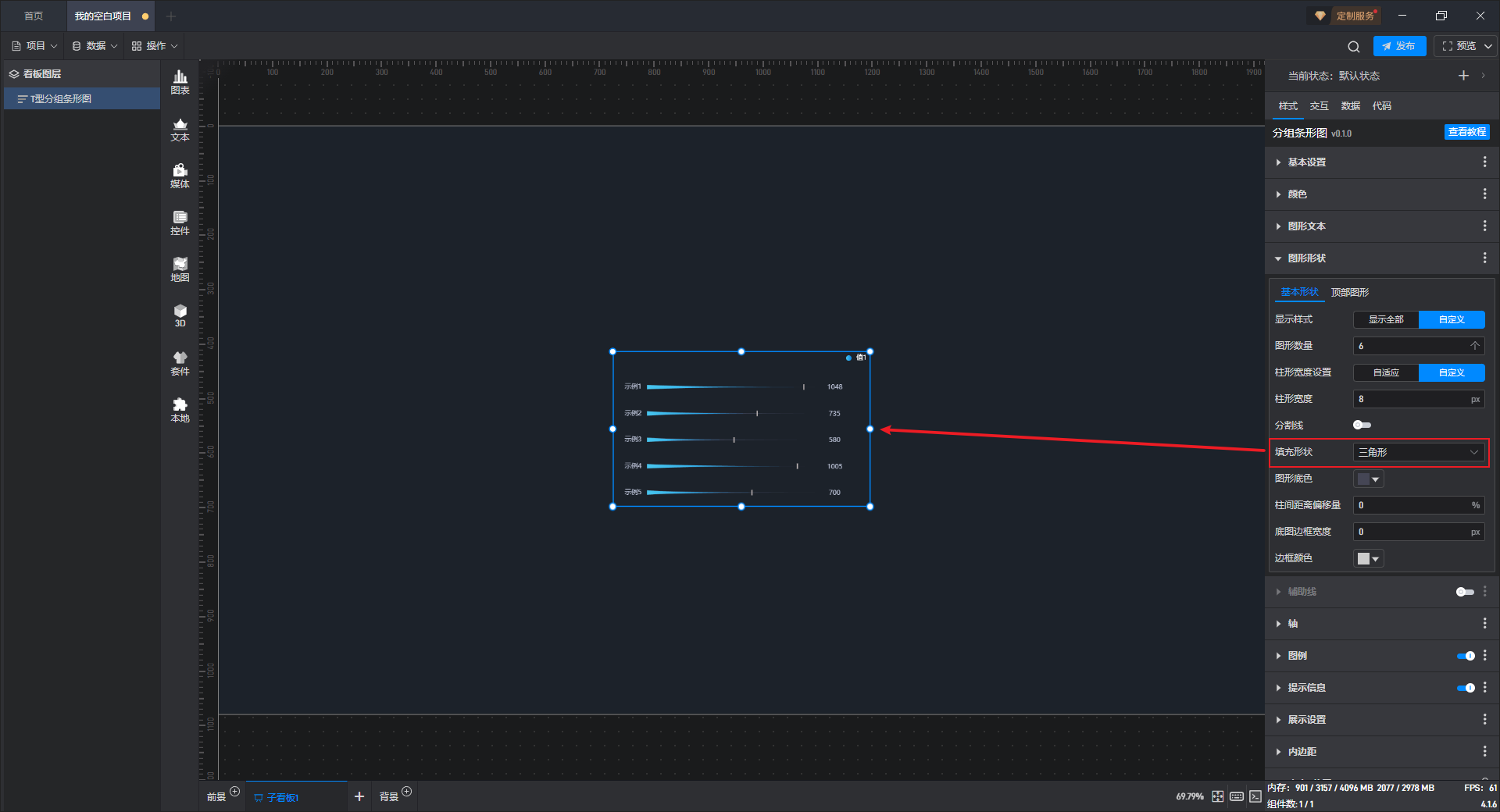Click the add state plus icon
The height and width of the screenshot is (812, 1500).
(x=1463, y=76)
